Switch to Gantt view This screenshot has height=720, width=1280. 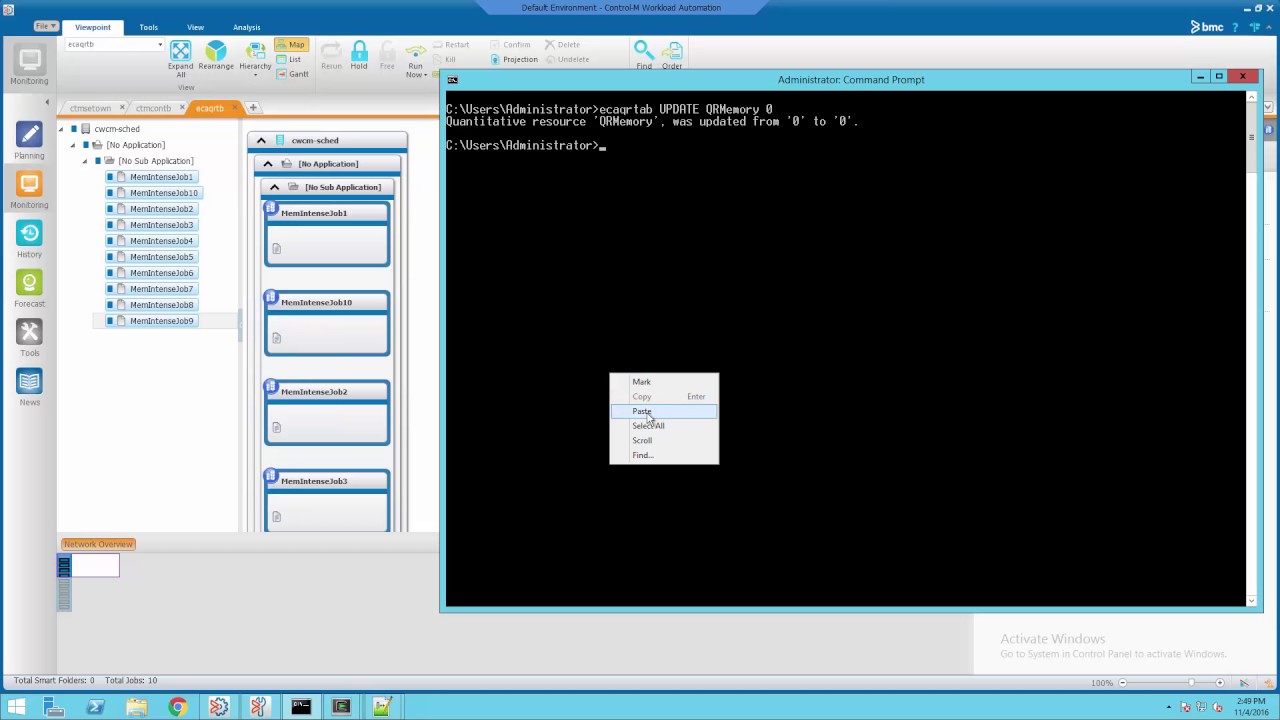(x=291, y=74)
